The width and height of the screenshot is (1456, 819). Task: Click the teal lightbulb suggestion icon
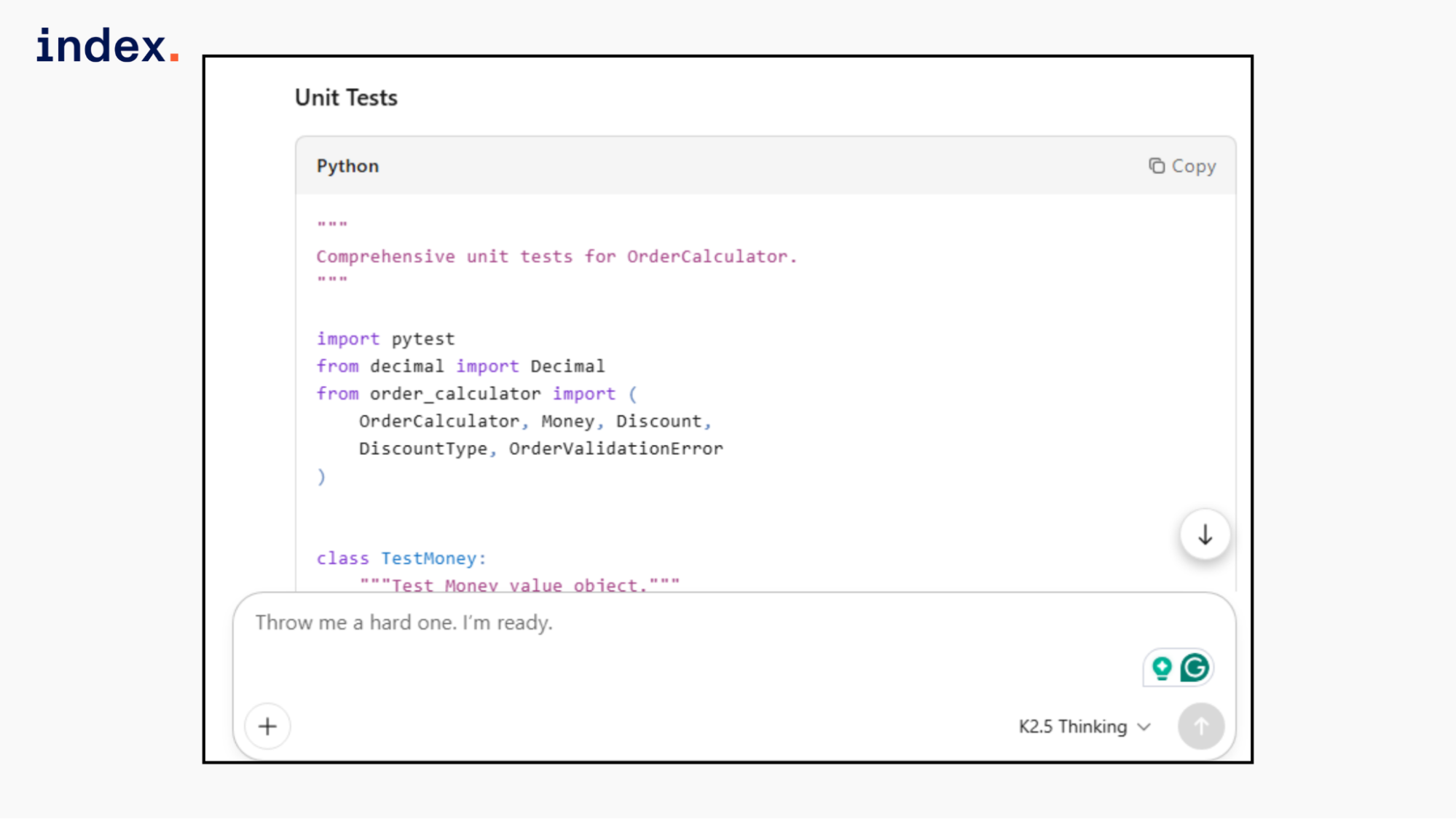pos(1162,668)
